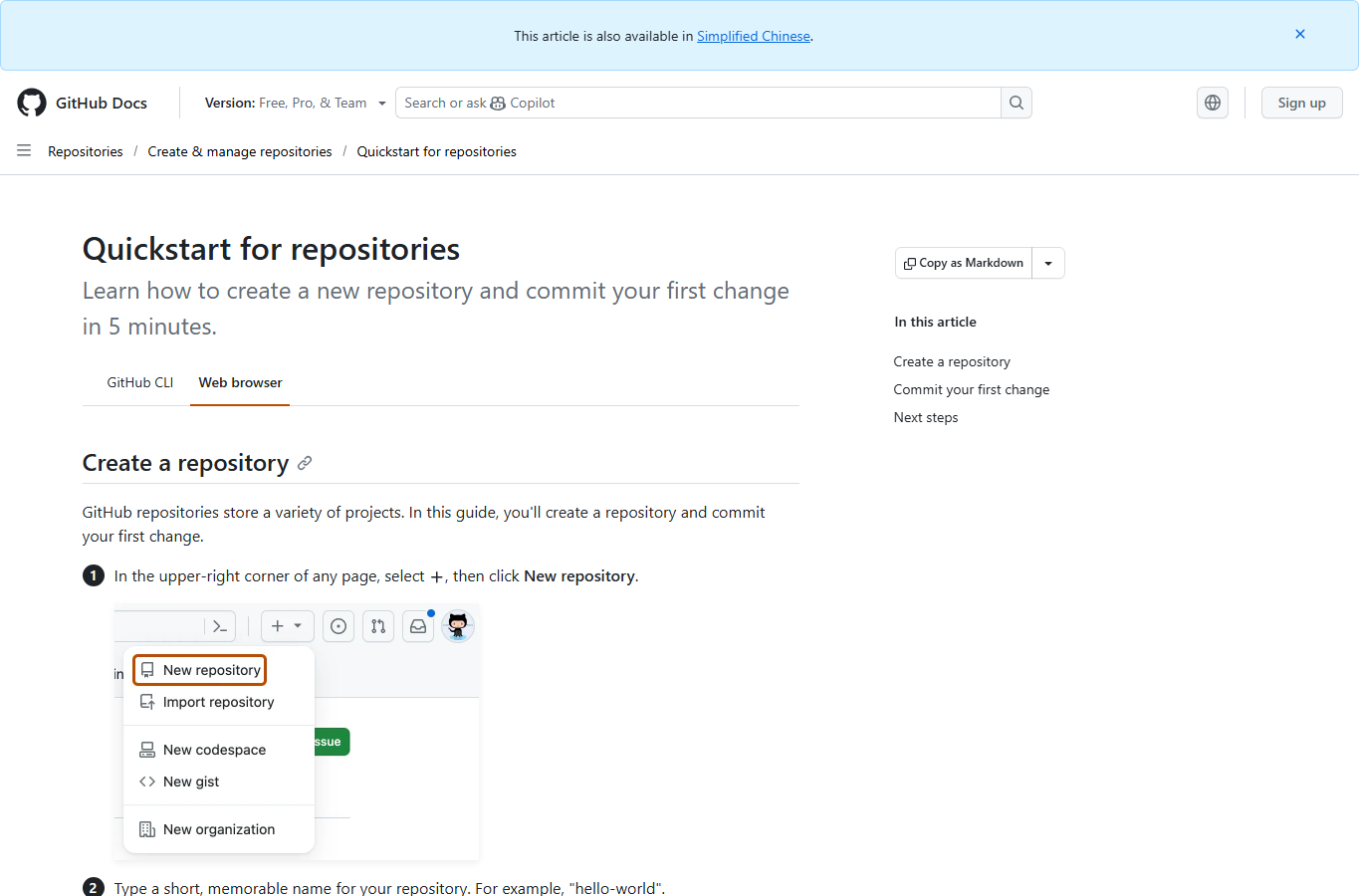Click the Quickstart for repositories breadcrumb
The height and width of the screenshot is (896, 1359).
[x=437, y=151]
